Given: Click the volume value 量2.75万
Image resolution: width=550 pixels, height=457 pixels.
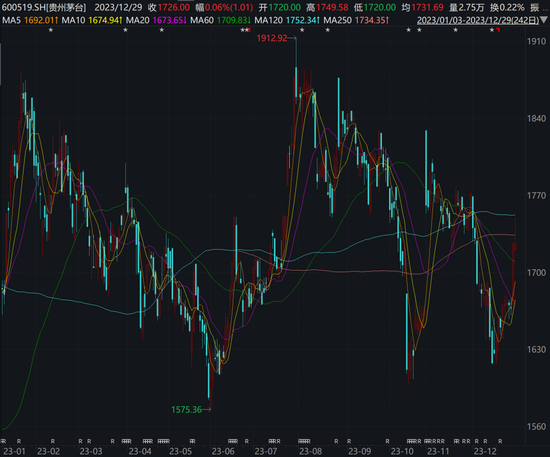Looking at the screenshot, I should point(467,7).
